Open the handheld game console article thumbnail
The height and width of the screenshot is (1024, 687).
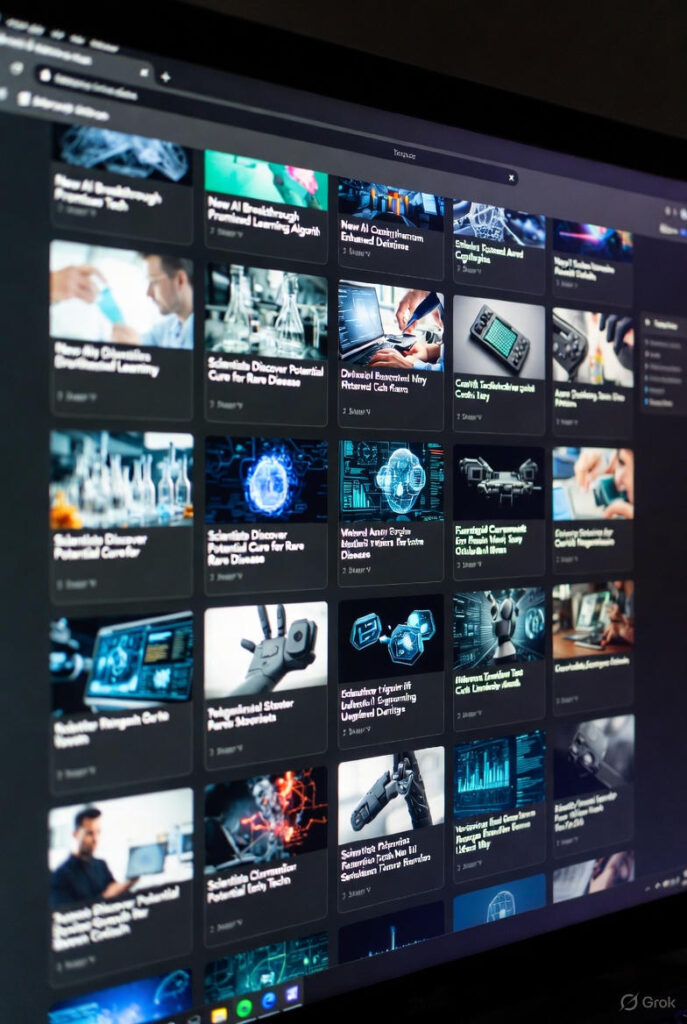[x=499, y=337]
